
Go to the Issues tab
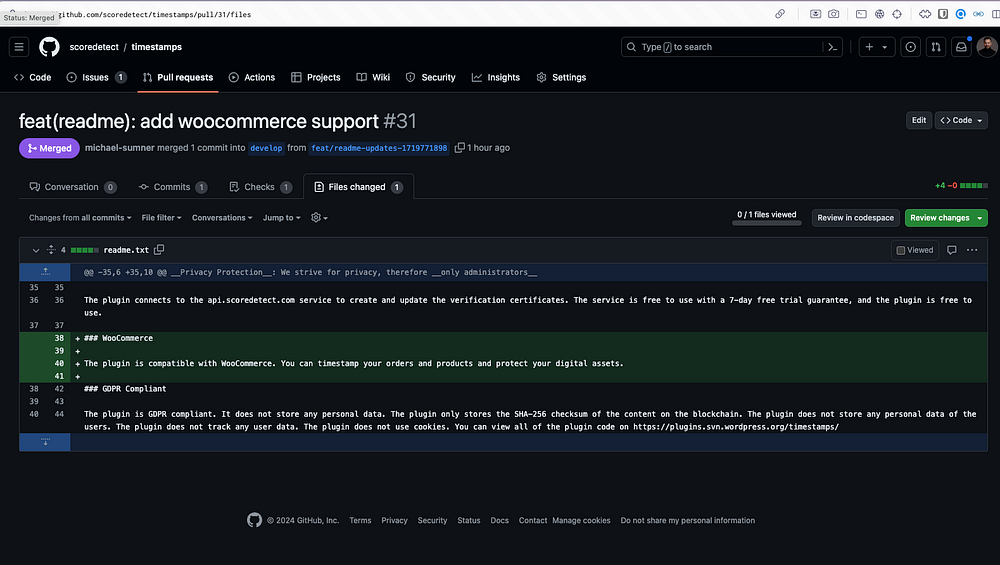(96, 77)
